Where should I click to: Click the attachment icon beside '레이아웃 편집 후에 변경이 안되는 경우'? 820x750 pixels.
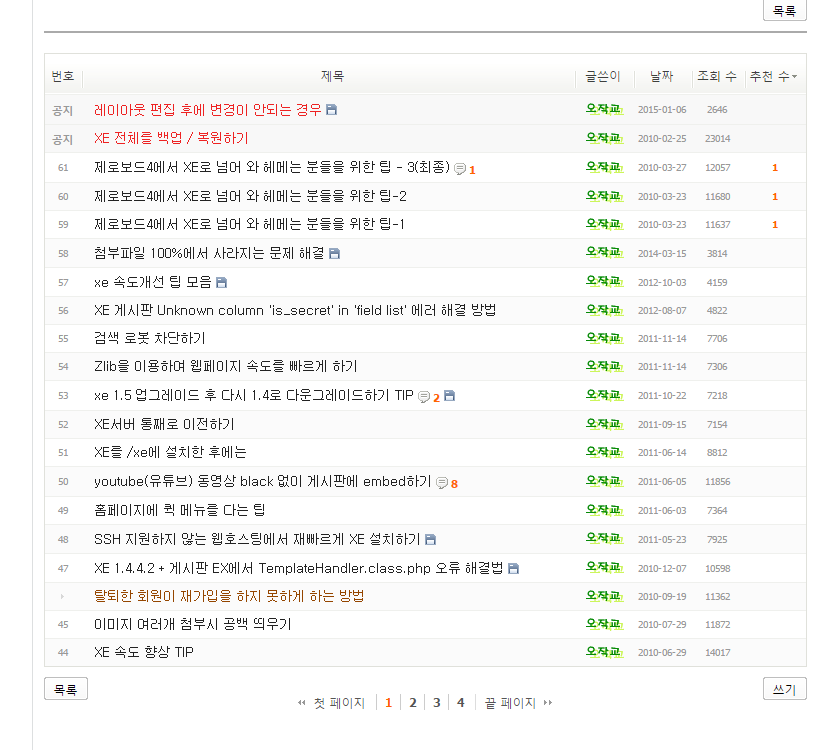(x=331, y=110)
